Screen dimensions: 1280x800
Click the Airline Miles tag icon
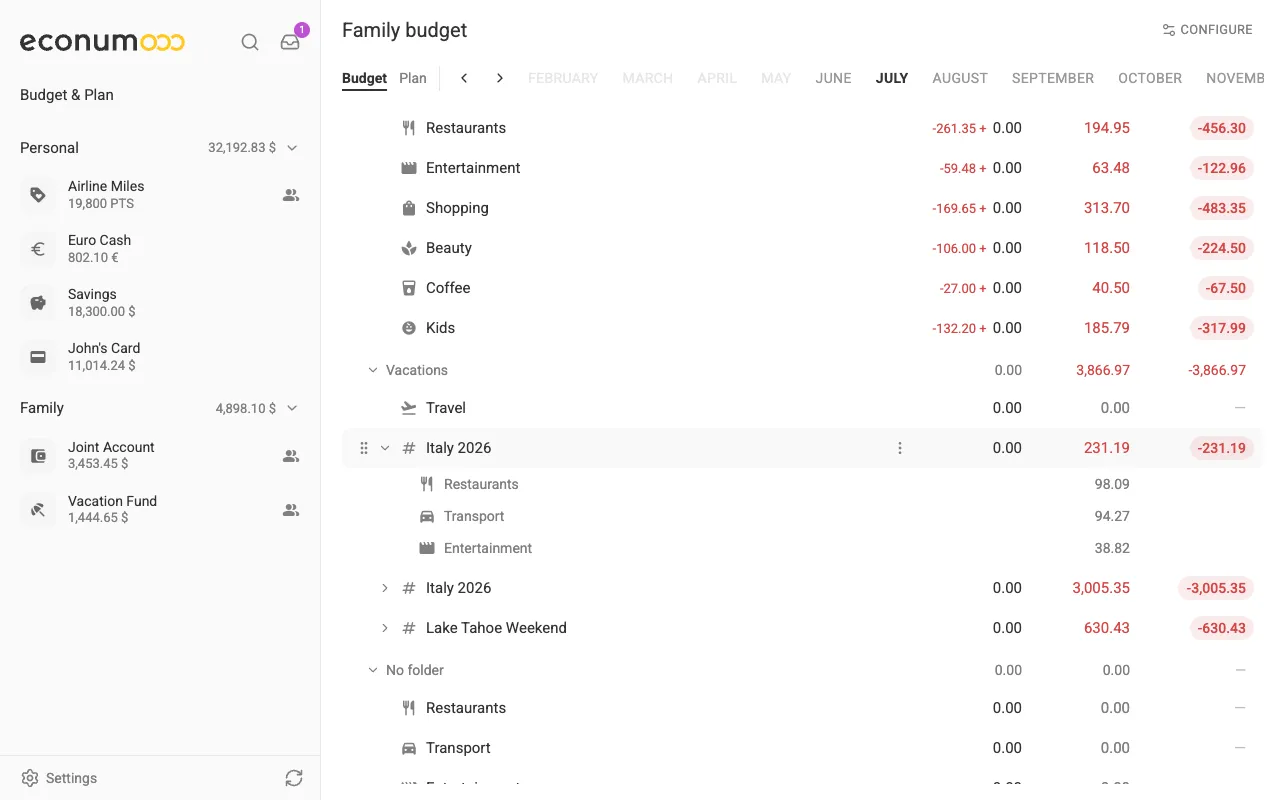tap(38, 195)
